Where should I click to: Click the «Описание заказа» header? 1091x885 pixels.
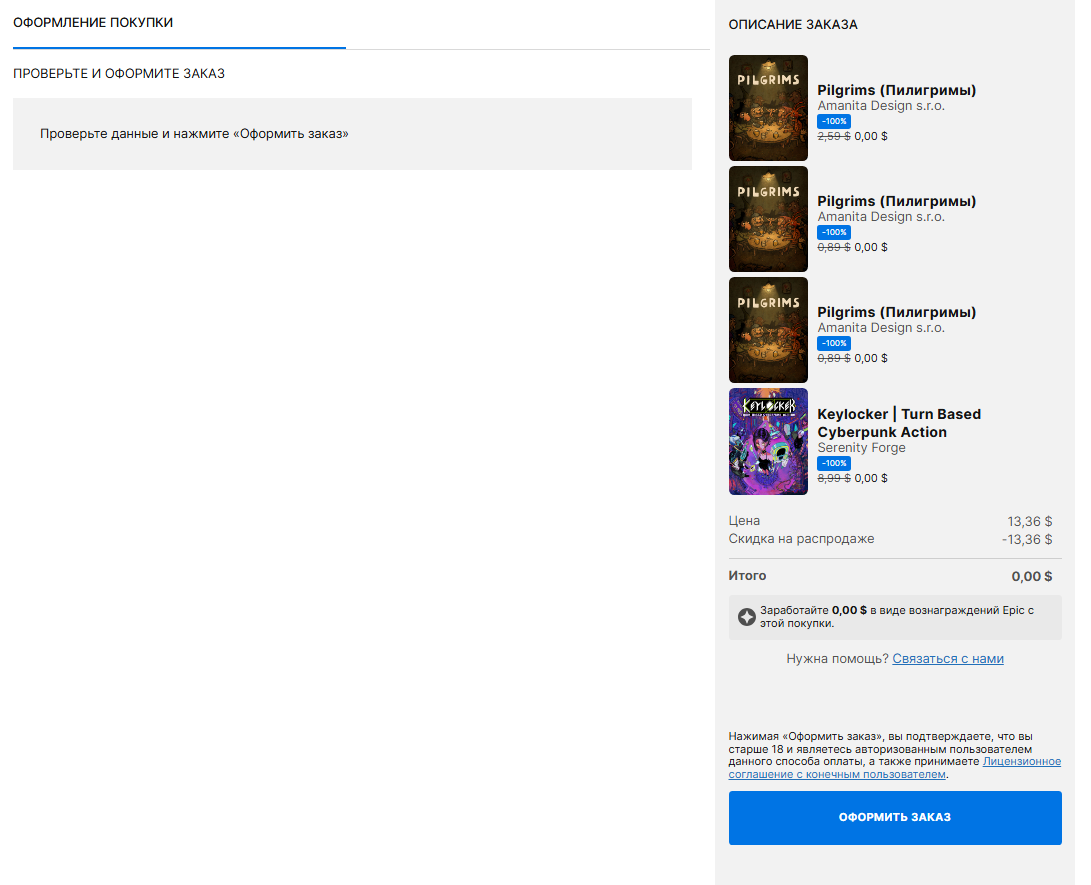(x=792, y=24)
